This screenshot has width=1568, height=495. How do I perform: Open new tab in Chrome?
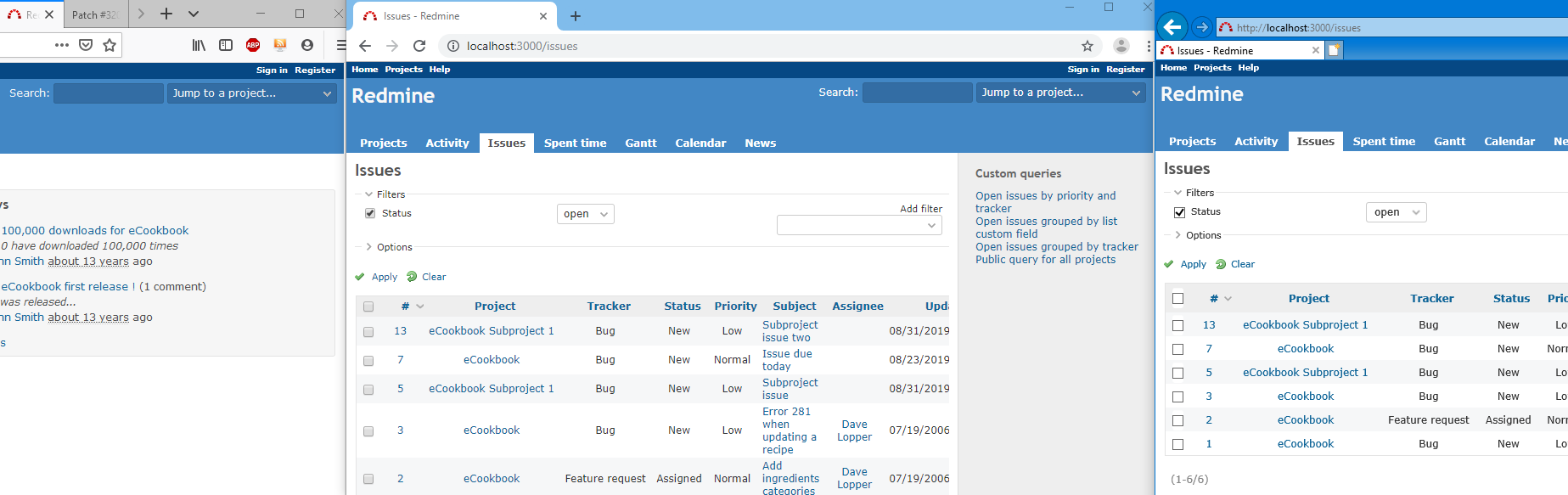tap(576, 16)
